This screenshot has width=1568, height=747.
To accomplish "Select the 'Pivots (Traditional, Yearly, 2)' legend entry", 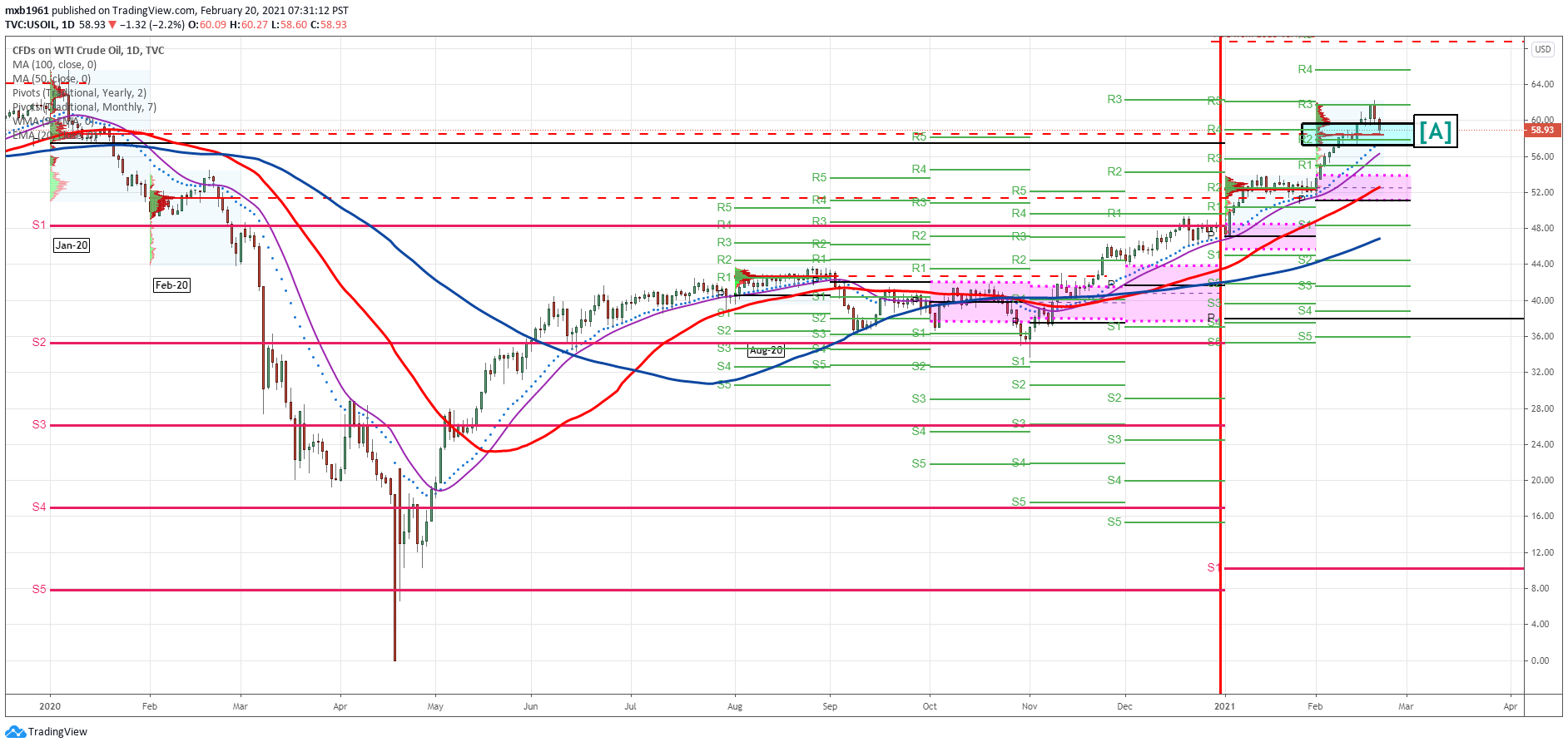I will tap(79, 92).
